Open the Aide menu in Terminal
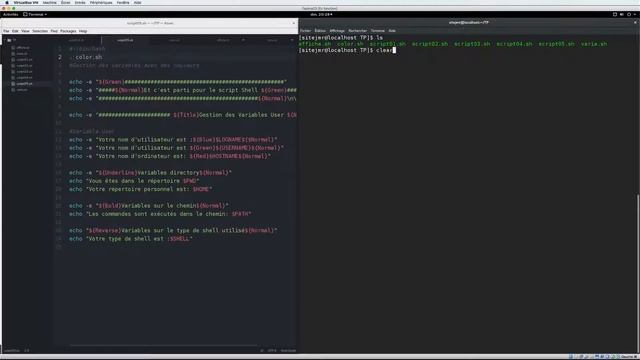640x360 pixels. click(392, 31)
